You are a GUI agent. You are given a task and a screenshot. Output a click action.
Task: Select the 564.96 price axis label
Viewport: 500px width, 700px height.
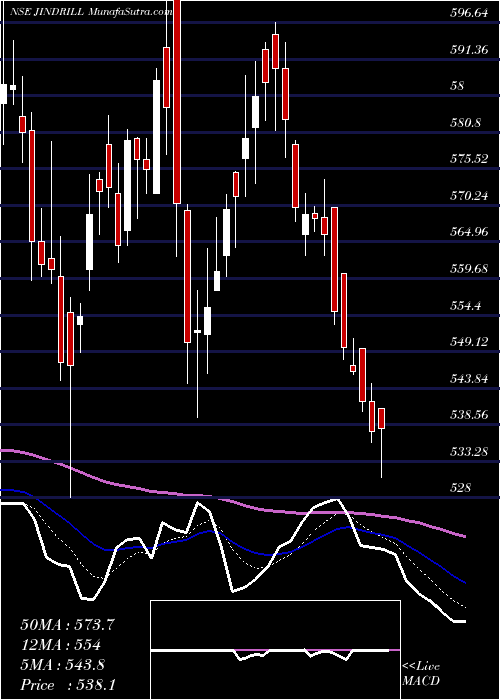[x=468, y=232]
